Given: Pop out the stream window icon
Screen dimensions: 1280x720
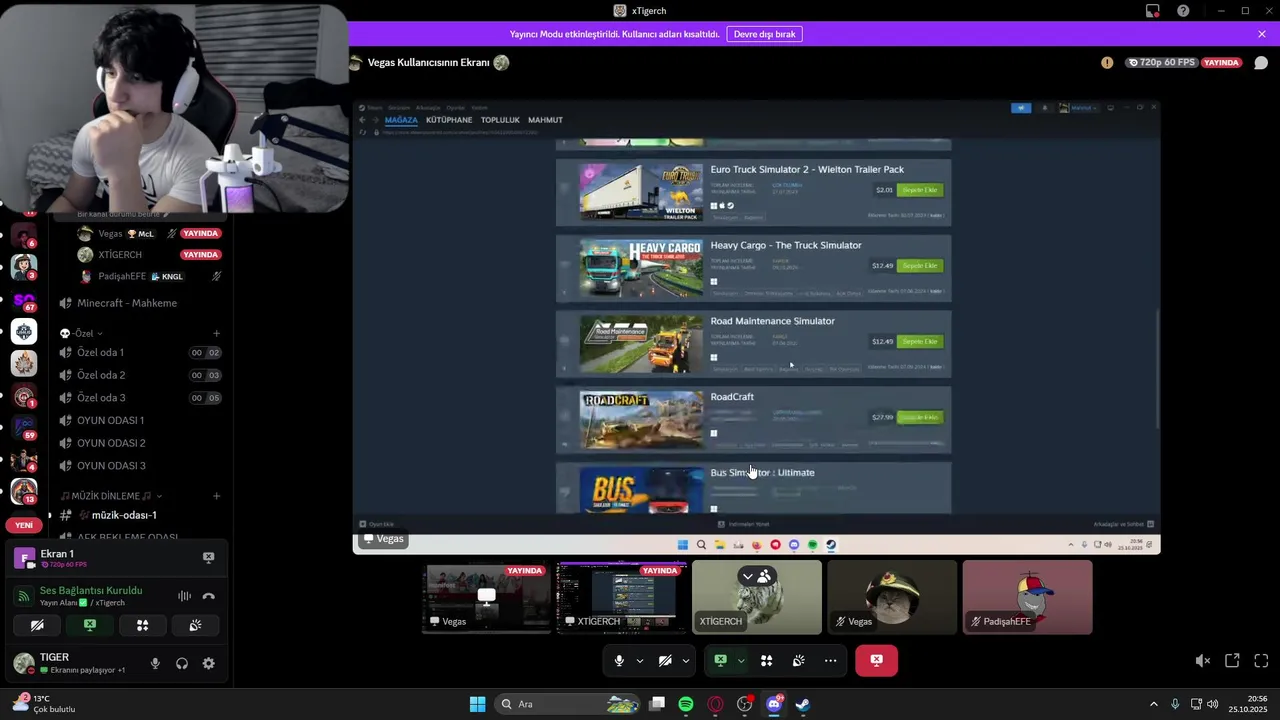Looking at the screenshot, I should [1232, 661].
